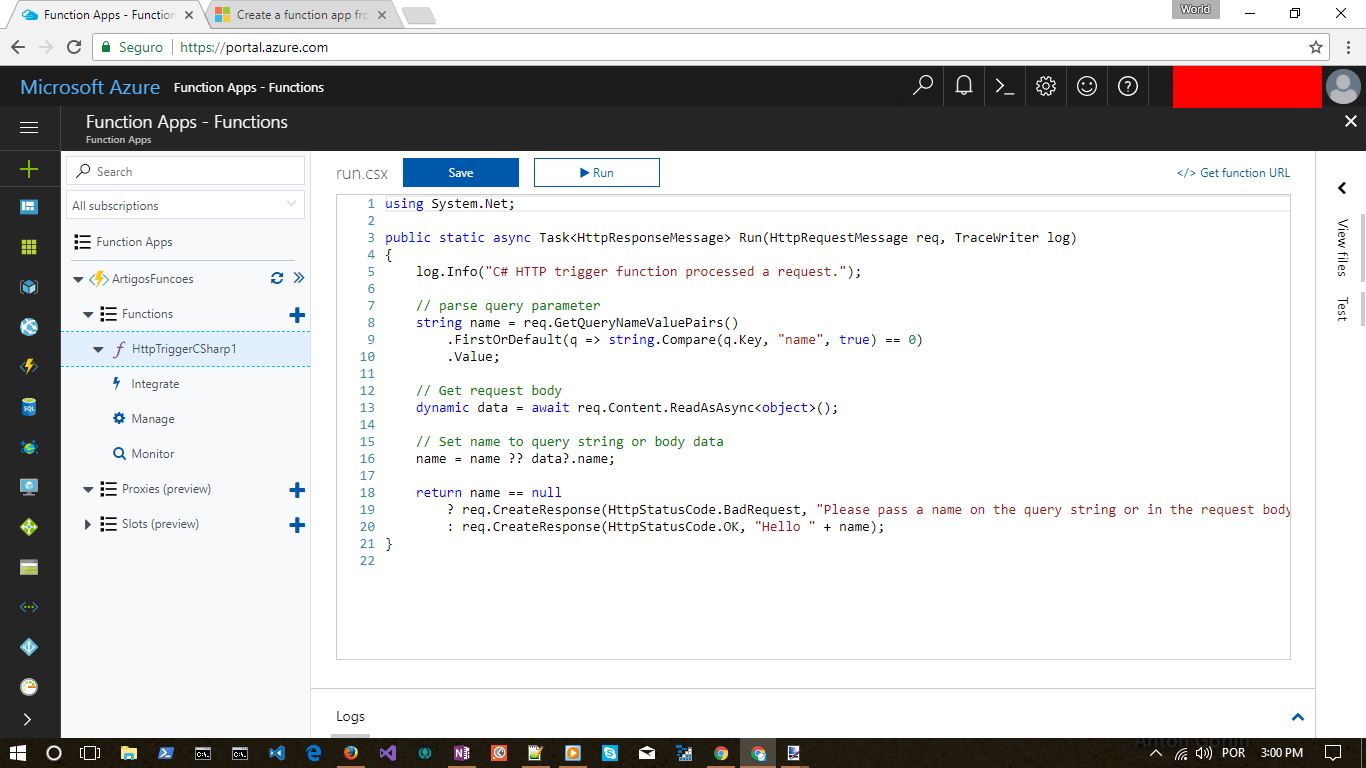Switch to the Function Apps browser tab

105,15
